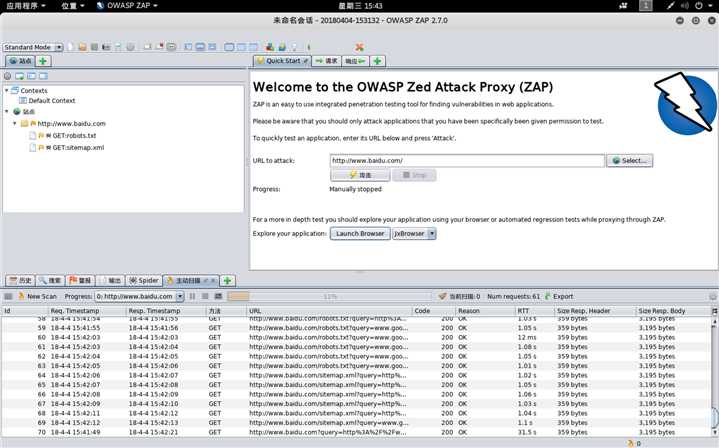Add a tab next to the Sites tab
The width and height of the screenshot is (719, 448).
[43, 61]
